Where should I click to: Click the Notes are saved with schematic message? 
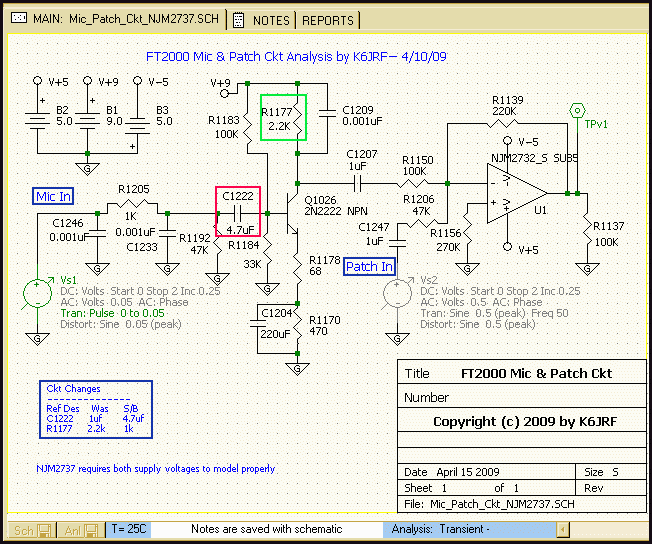pyautogui.click(x=267, y=529)
